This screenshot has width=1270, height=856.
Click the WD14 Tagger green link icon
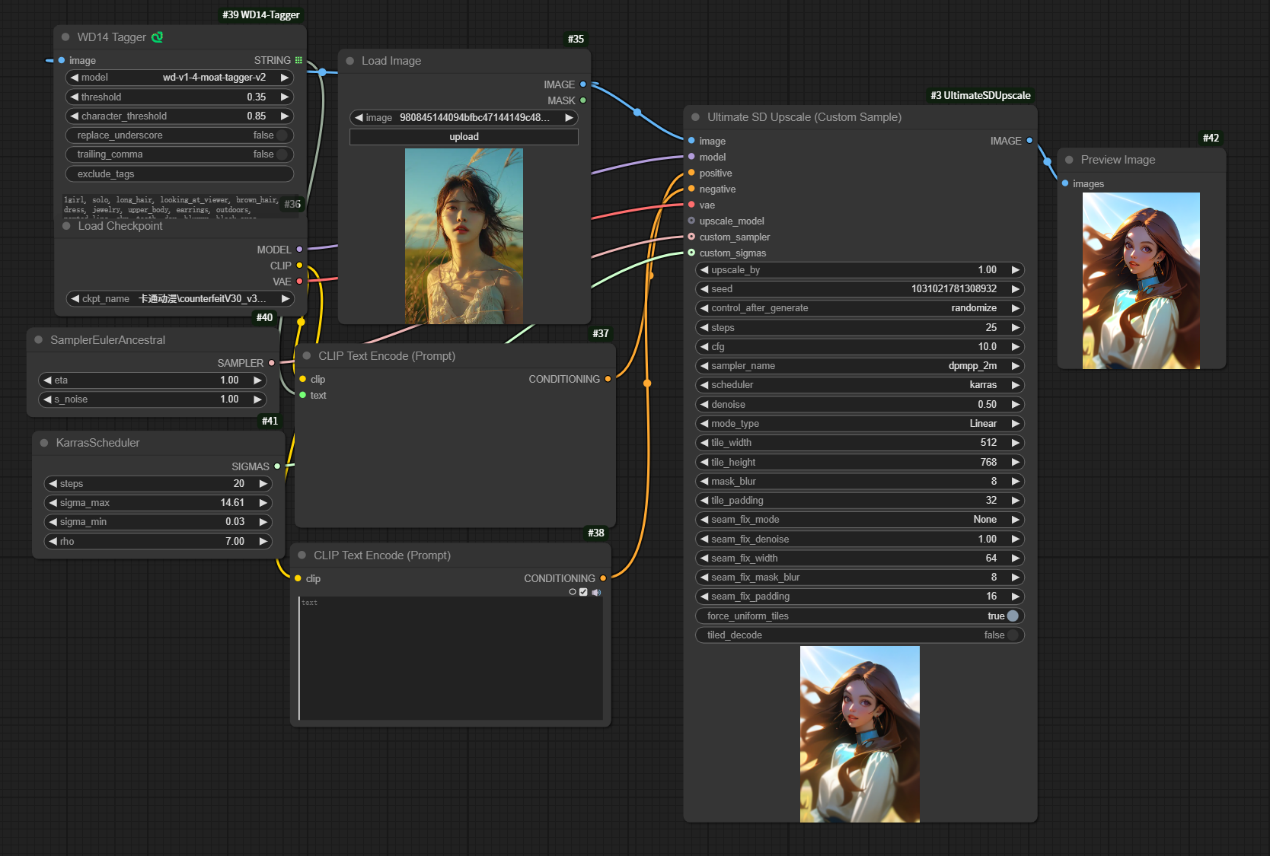coord(157,37)
